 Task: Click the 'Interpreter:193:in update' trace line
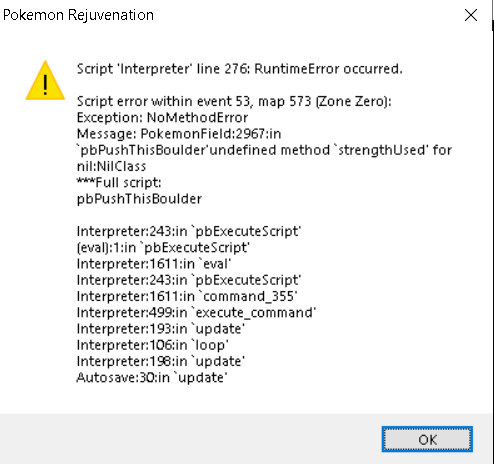[161, 329]
